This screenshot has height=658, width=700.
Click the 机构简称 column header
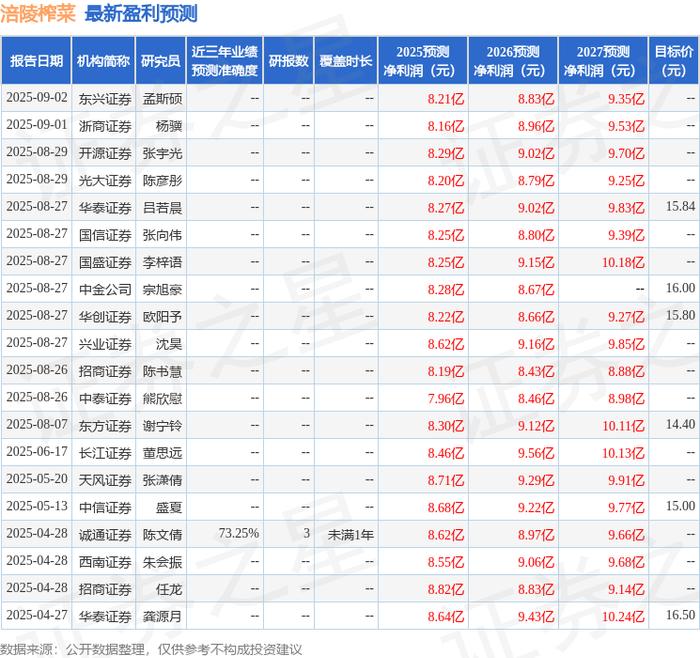tap(103, 61)
